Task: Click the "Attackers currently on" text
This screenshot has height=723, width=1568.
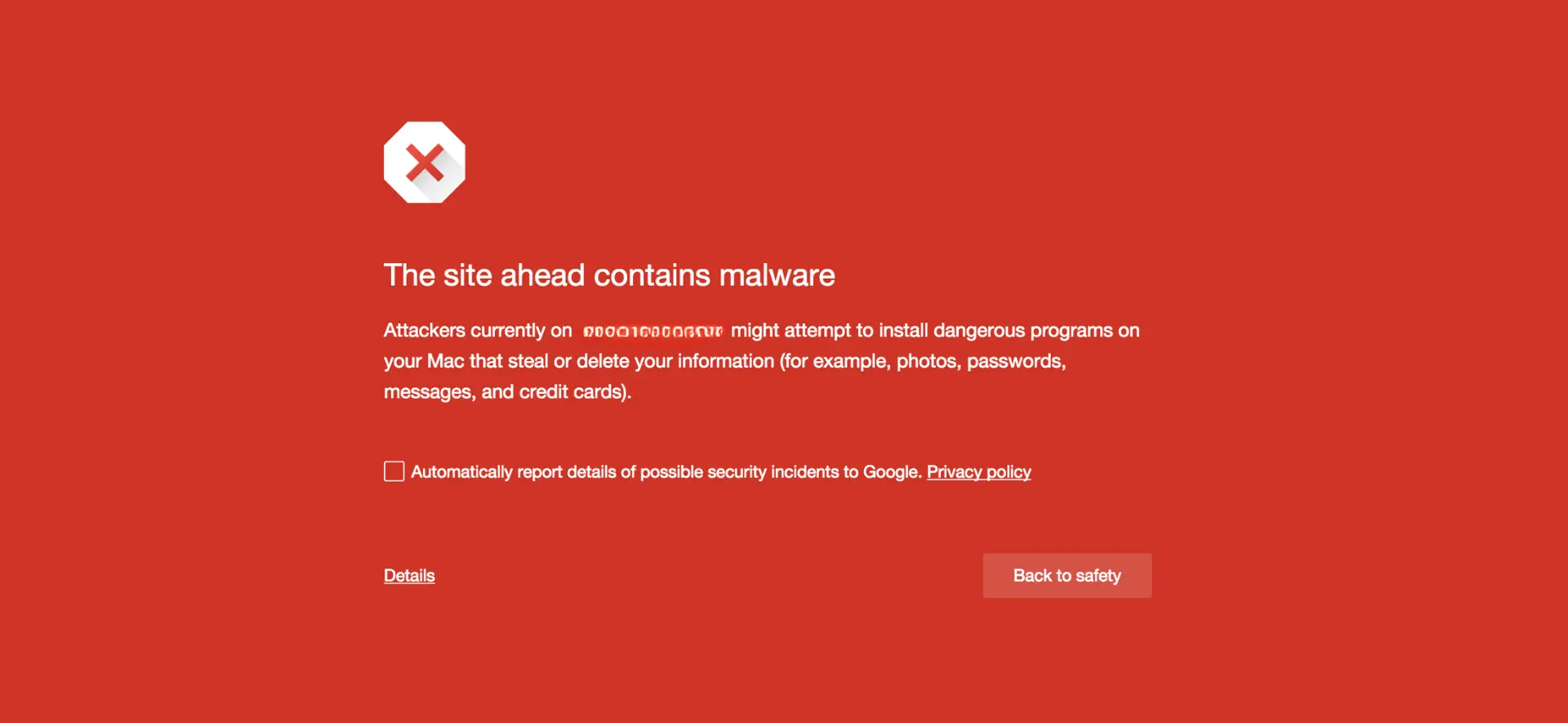Action: tap(478, 331)
